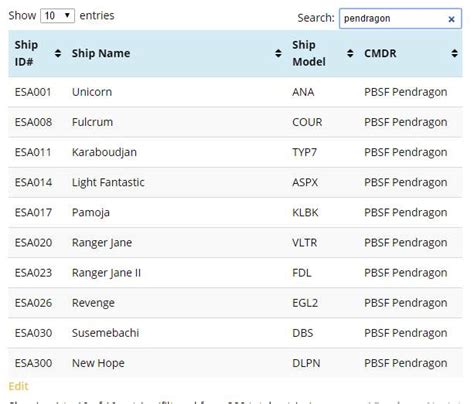Select the ANA ship model cell
The width and height of the screenshot is (474, 404).
(x=303, y=92)
